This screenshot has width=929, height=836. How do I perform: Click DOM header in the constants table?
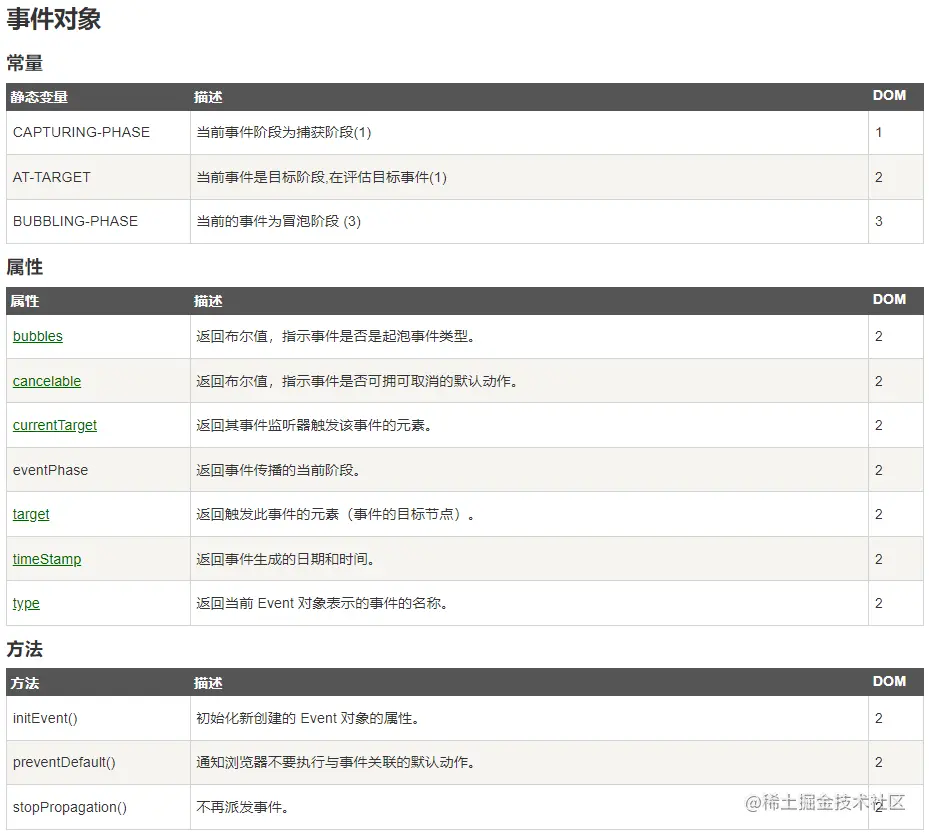point(889,95)
